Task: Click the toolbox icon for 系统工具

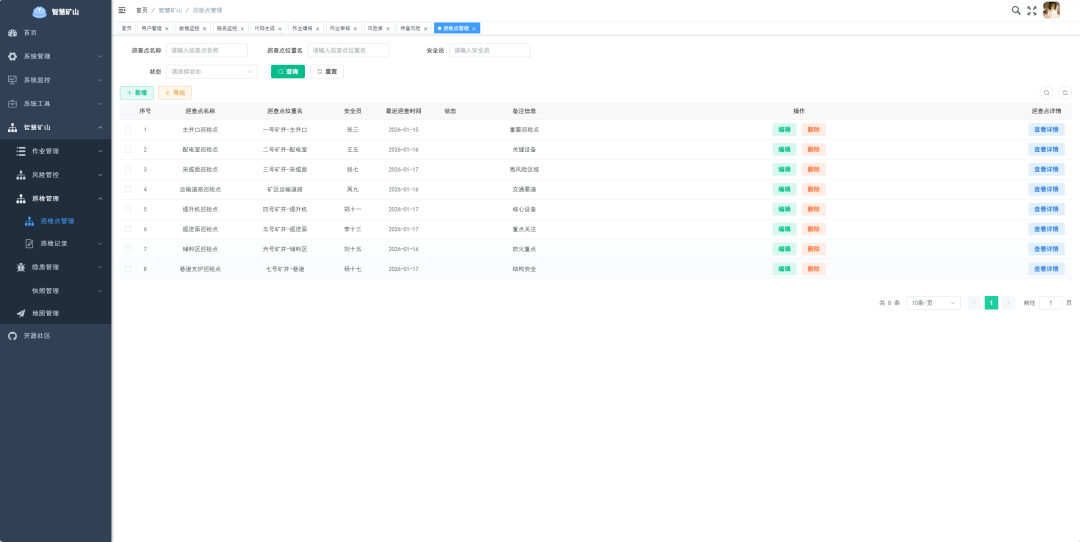Action: tap(12, 104)
